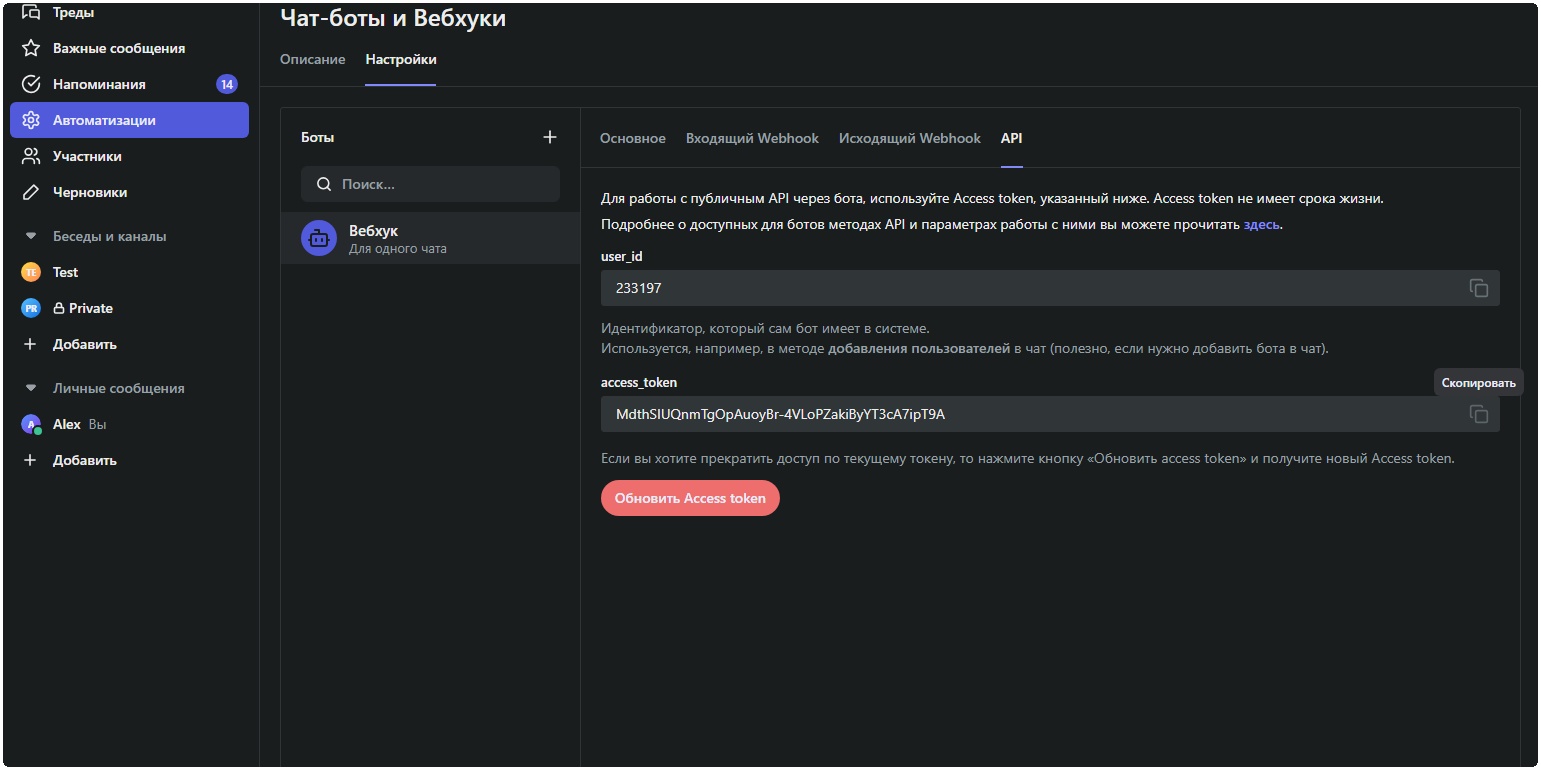Copy the access_token value icon
This screenshot has width=1541, height=770.
point(1478,414)
